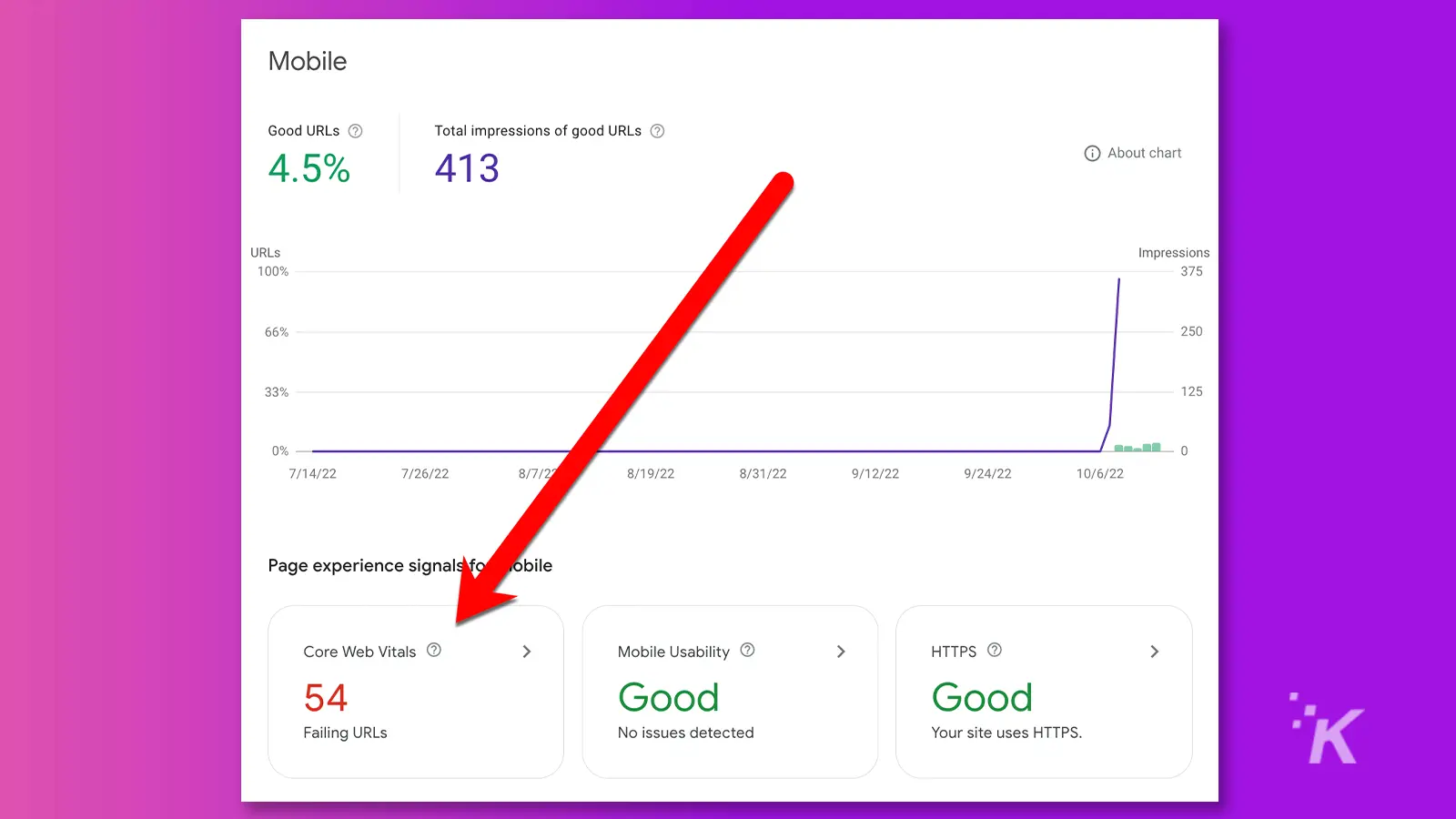Image resolution: width=1456 pixels, height=819 pixels.
Task: Click the info icon beside About chart
Action: coord(1092,154)
